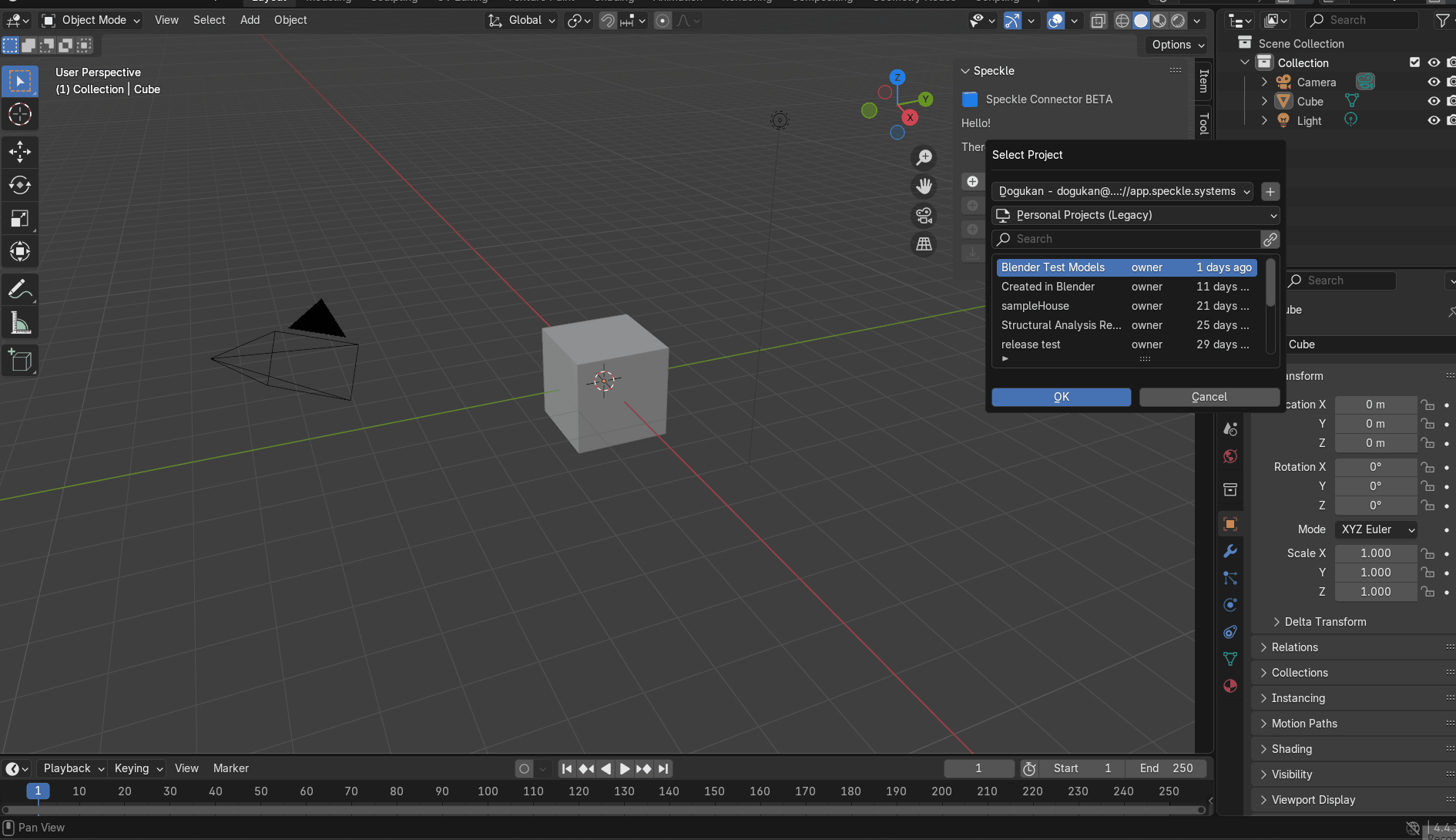Click the viewport zoom magnifier icon
The height and width of the screenshot is (840, 1456).
(x=924, y=157)
